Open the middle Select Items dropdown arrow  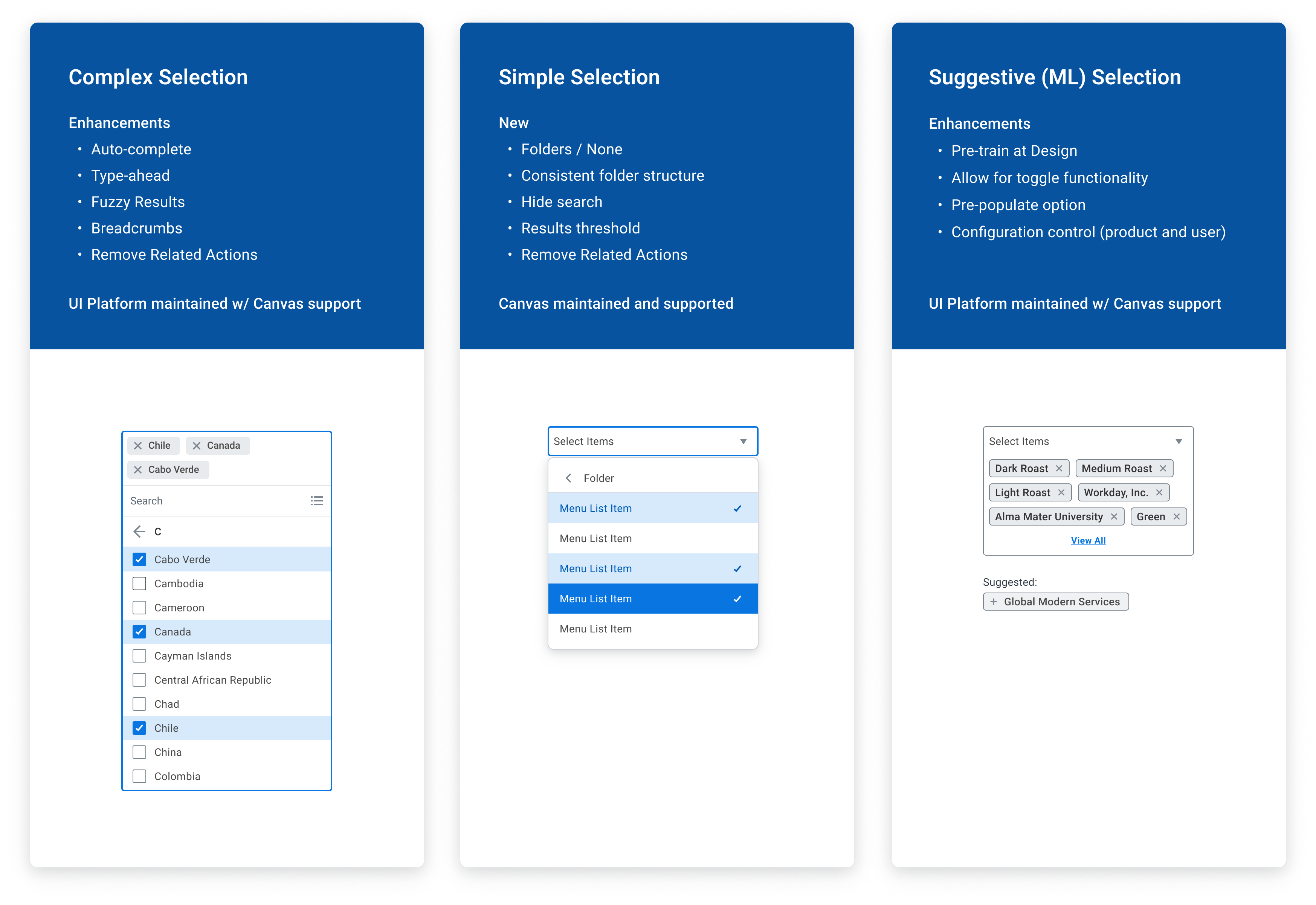(743, 442)
